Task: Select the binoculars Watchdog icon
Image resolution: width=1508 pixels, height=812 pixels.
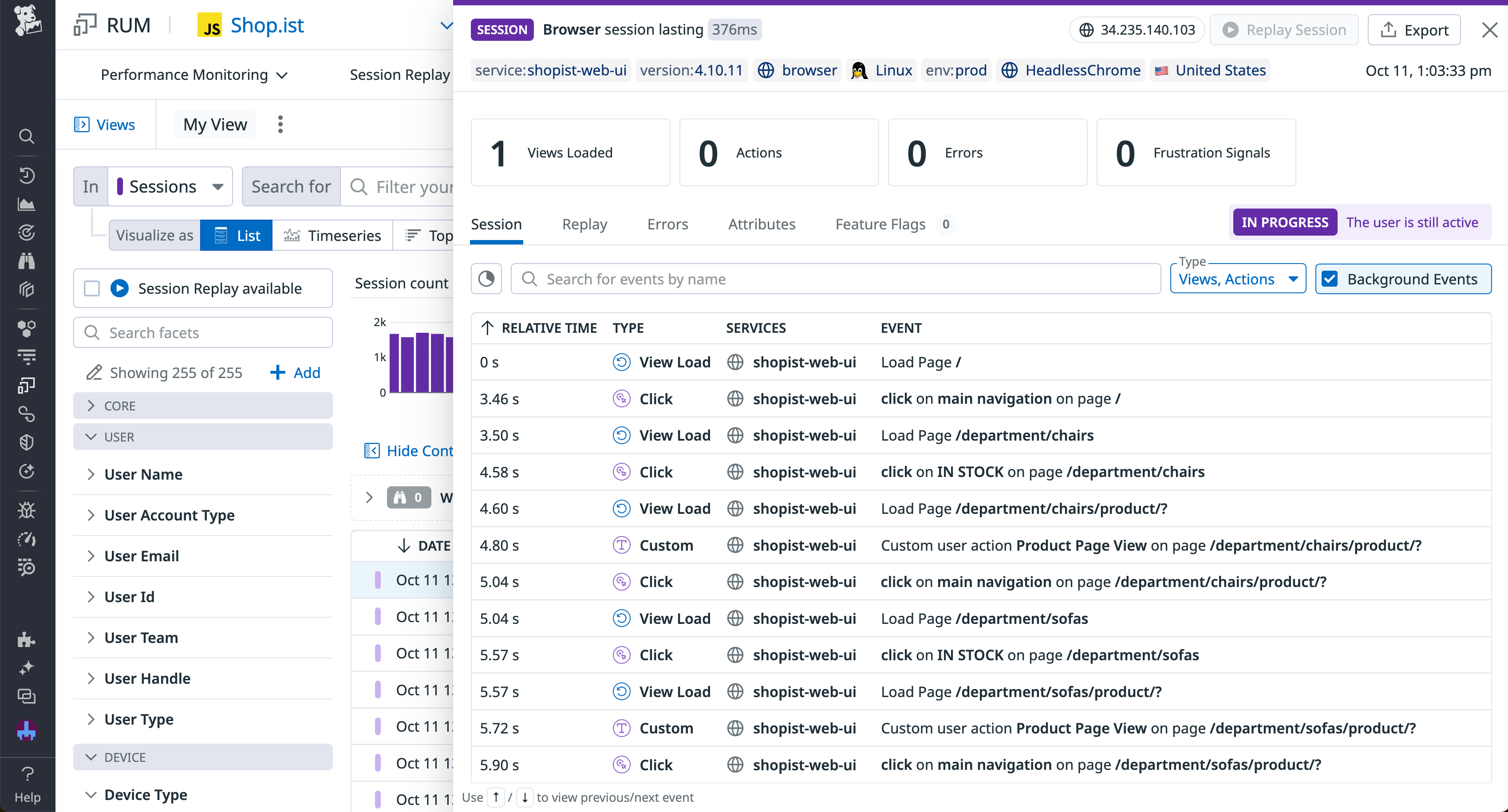Action: [27, 260]
